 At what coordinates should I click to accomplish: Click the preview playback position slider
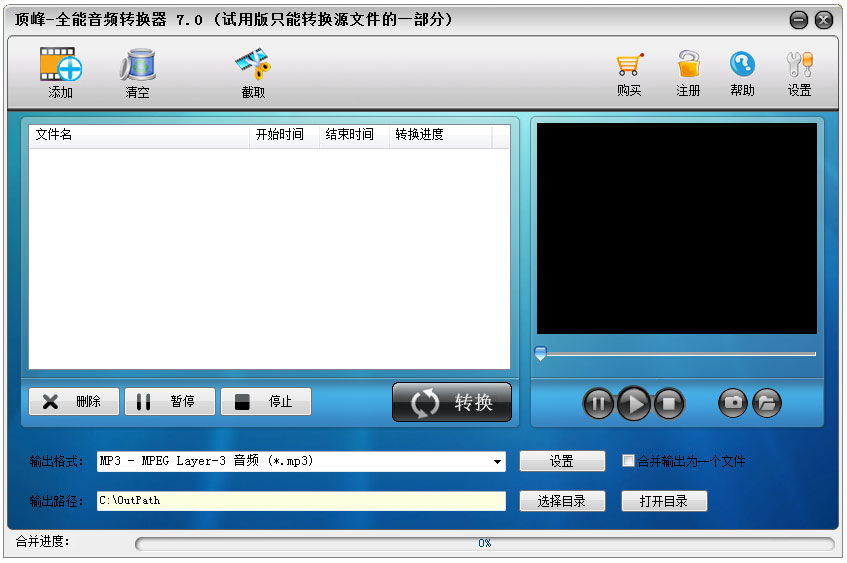click(x=541, y=354)
